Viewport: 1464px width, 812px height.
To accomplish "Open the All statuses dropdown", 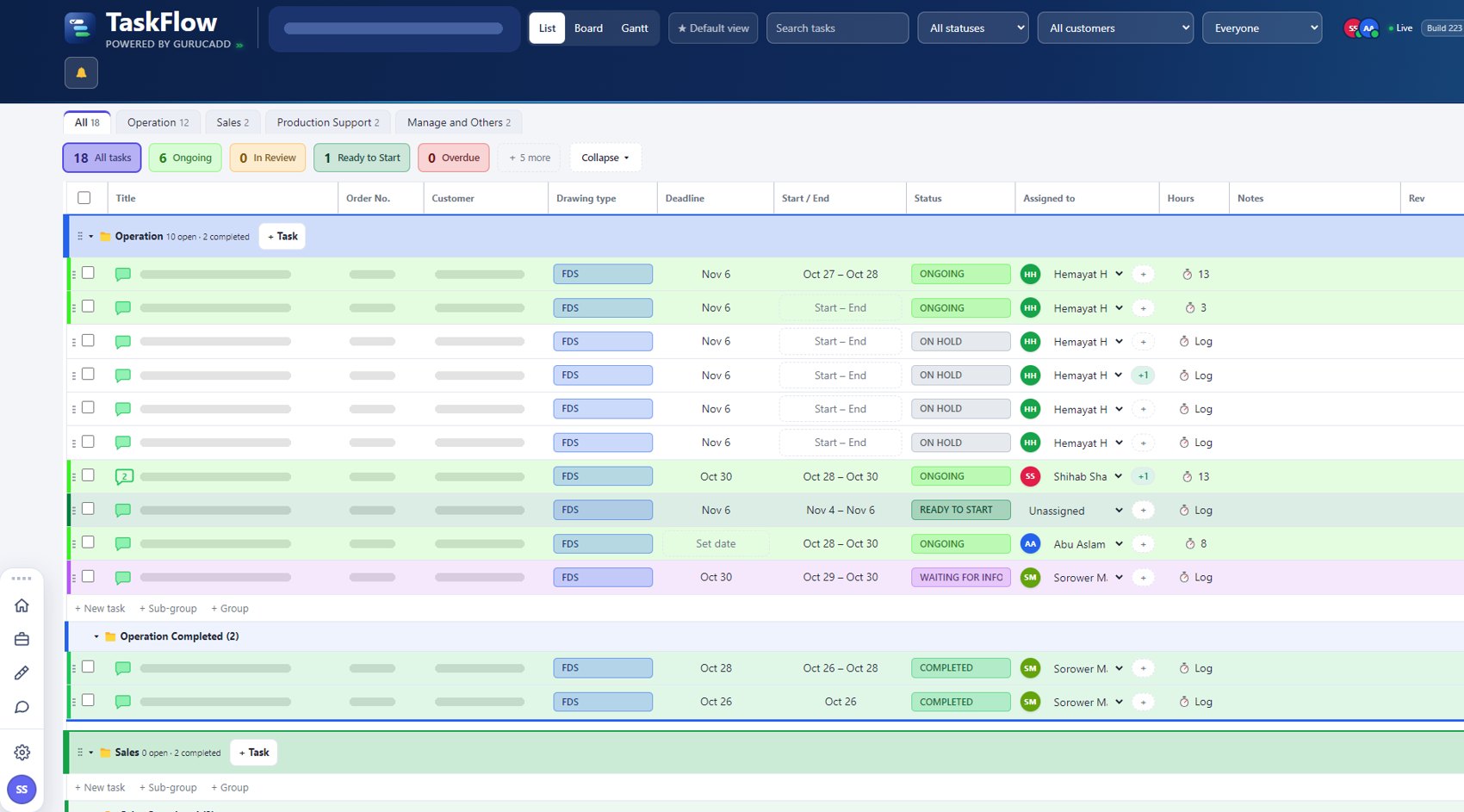I will 973,28.
